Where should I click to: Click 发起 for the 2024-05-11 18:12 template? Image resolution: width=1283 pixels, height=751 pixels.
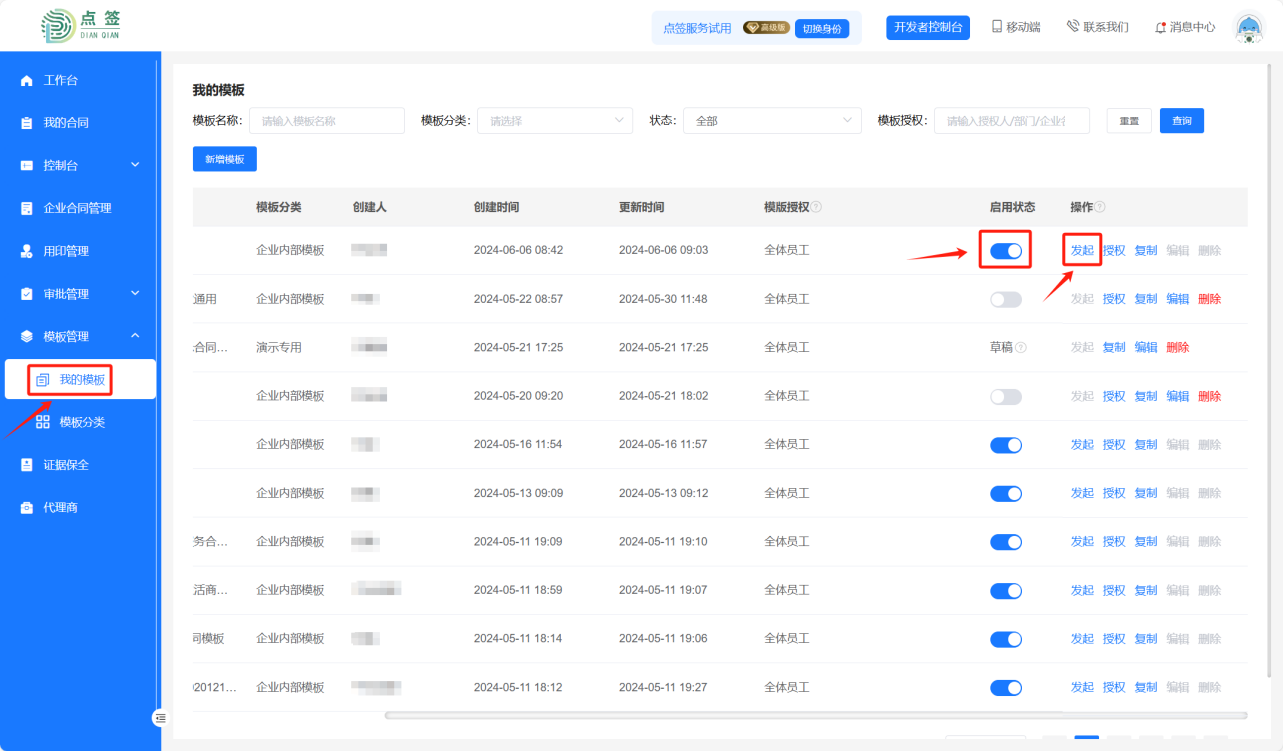pyautogui.click(x=1082, y=687)
